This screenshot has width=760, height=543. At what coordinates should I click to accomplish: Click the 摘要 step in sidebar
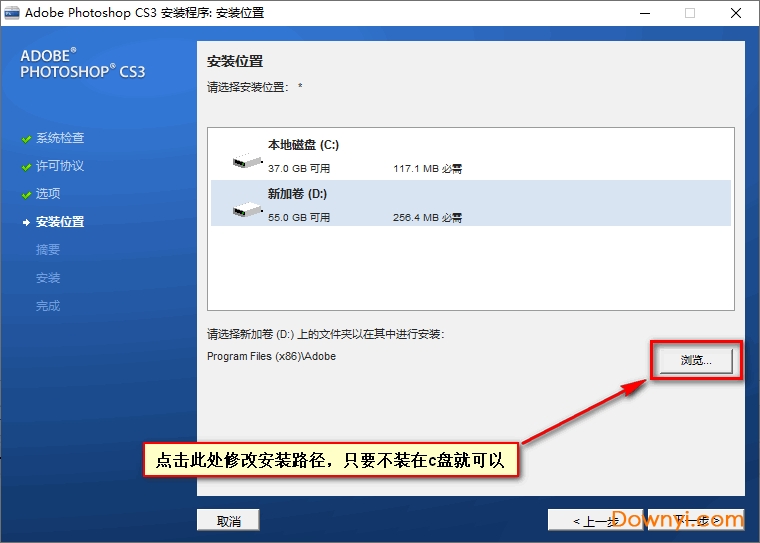(x=48, y=250)
